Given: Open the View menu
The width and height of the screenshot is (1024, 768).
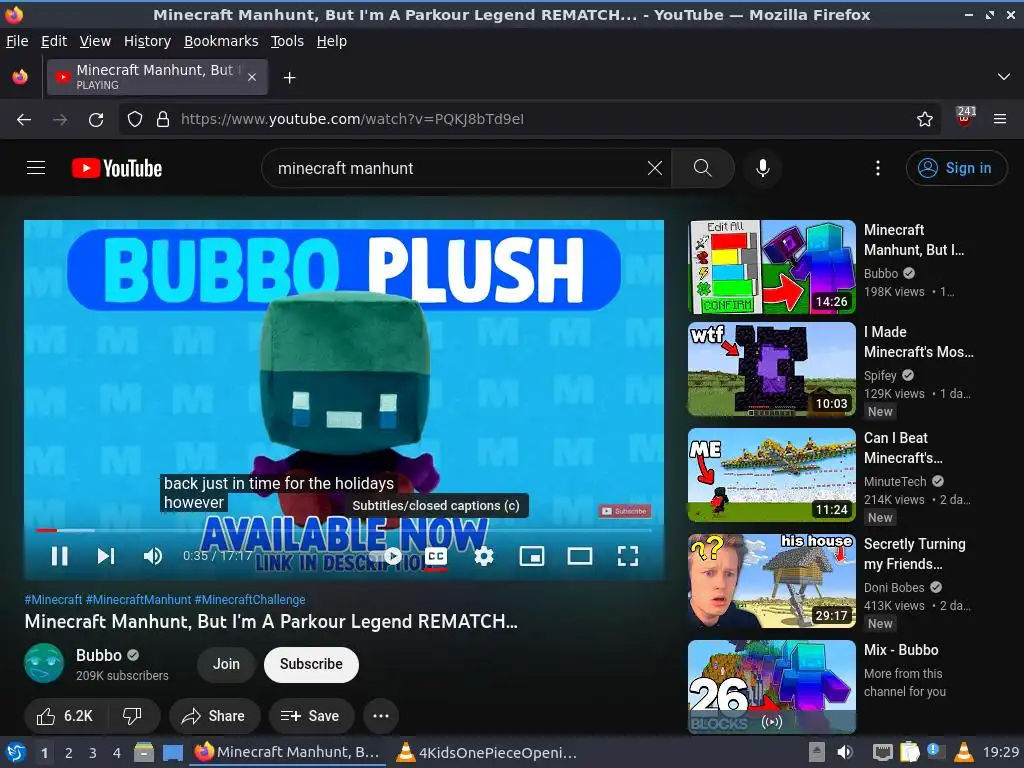Looking at the screenshot, I should pyautogui.click(x=95, y=41).
